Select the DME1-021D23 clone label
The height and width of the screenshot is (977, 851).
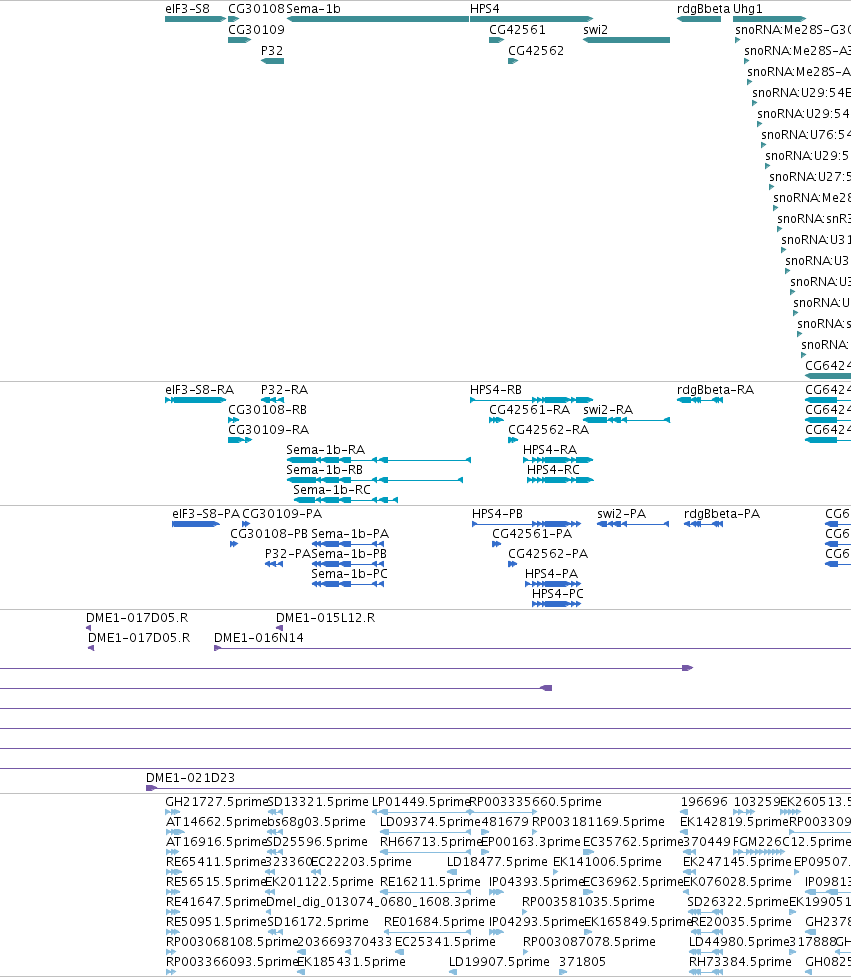190,778
